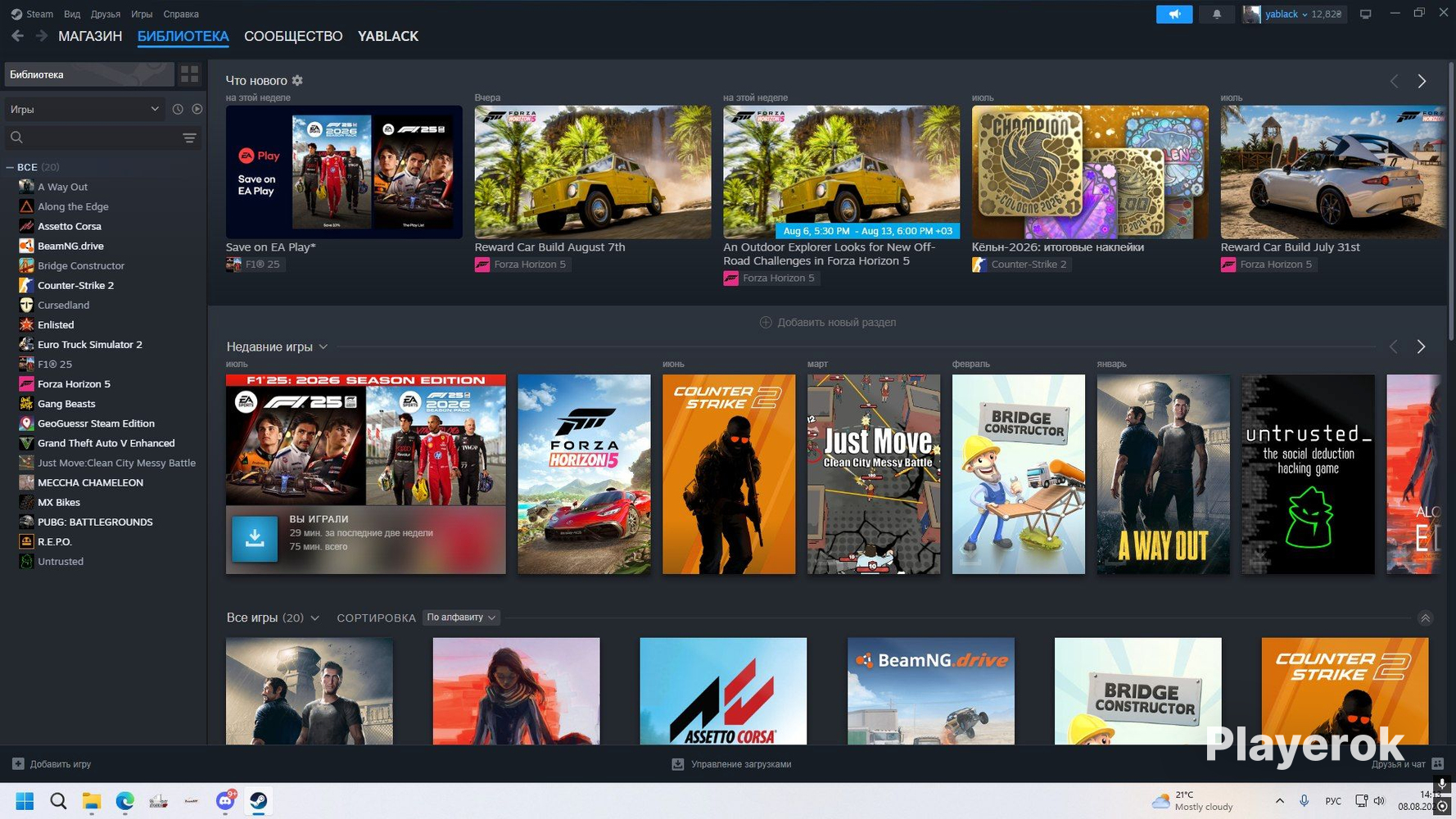Open Друзья и чат

(1407, 764)
